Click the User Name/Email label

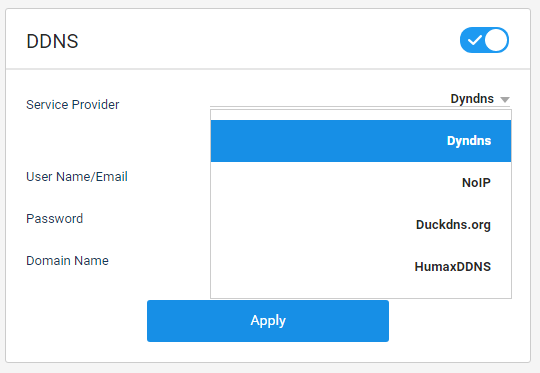[77, 177]
